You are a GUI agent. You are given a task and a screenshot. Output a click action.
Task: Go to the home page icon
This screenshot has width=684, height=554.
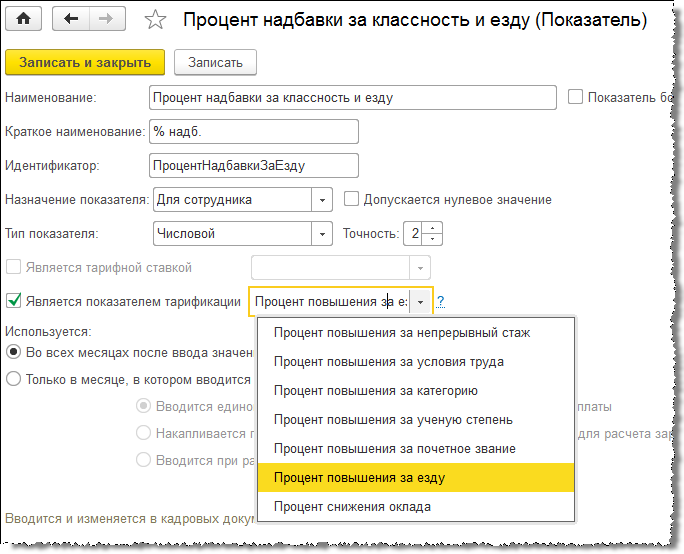pyautogui.click(x=24, y=19)
